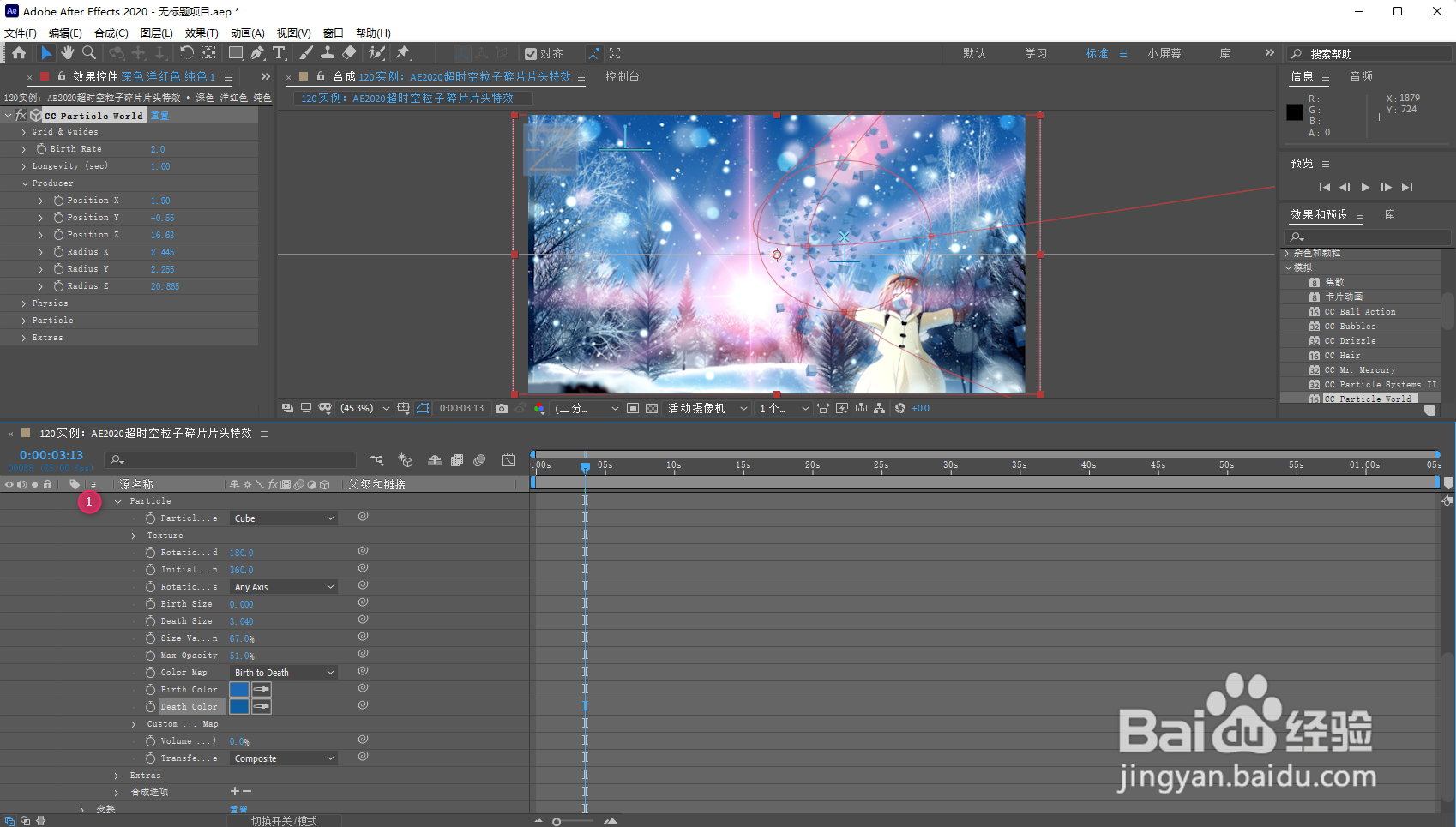Enable frame blending for the timeline
This screenshot has width=1456, height=827.
point(457,460)
